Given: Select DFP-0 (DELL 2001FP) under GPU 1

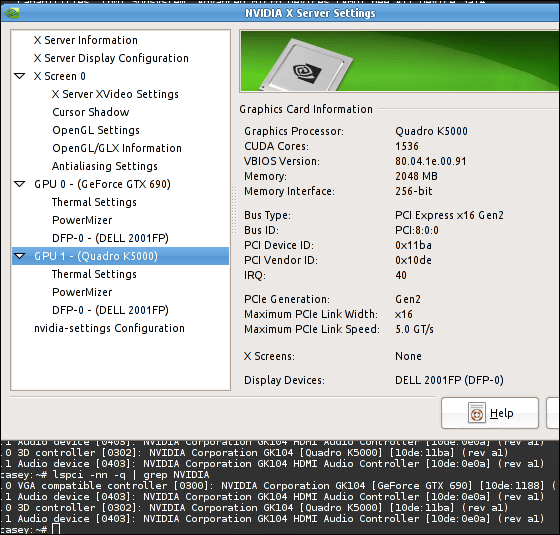Looking at the screenshot, I should click(x=110, y=310).
